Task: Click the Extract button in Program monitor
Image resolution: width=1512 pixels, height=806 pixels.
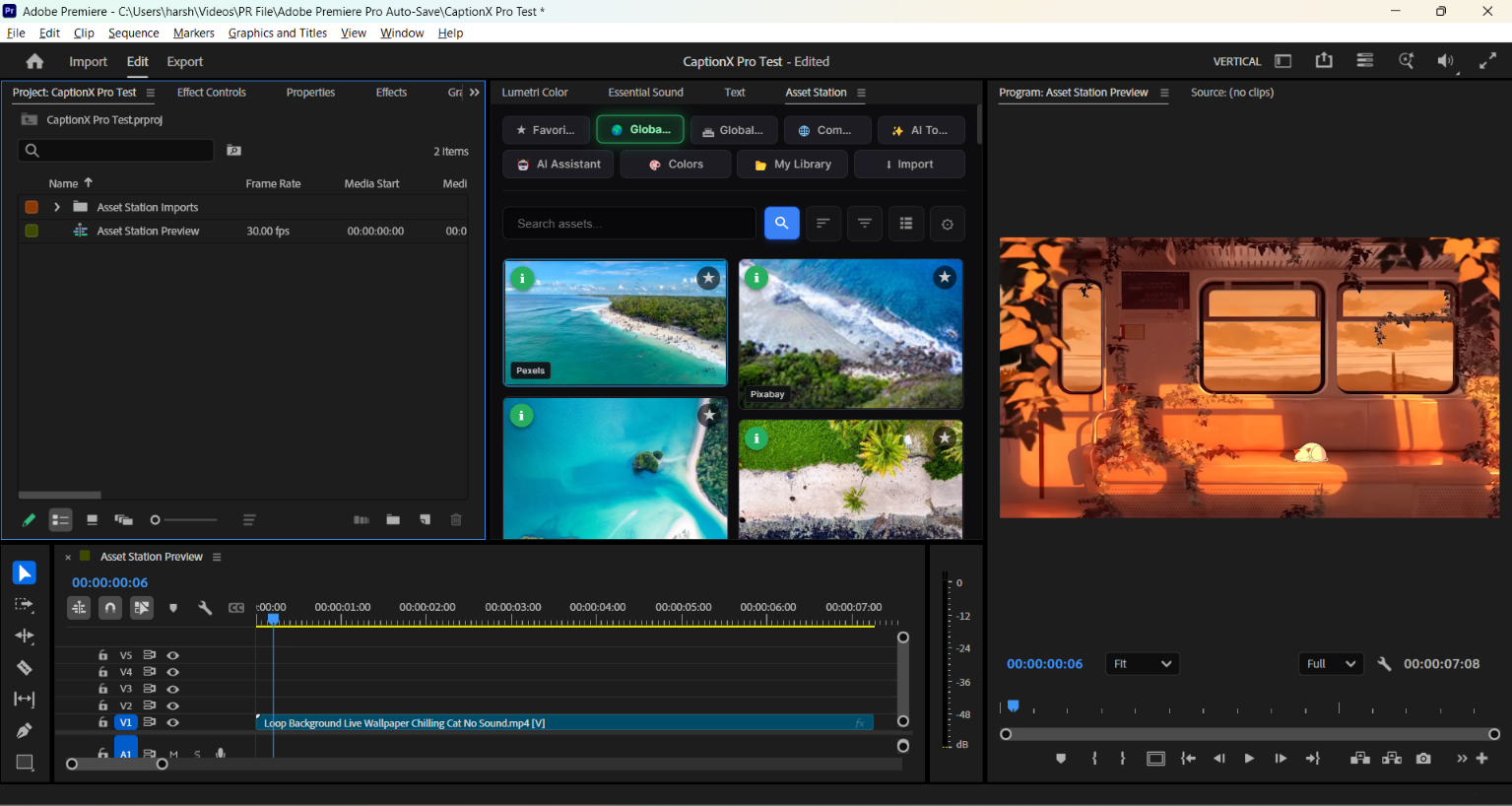Action: [1392, 759]
